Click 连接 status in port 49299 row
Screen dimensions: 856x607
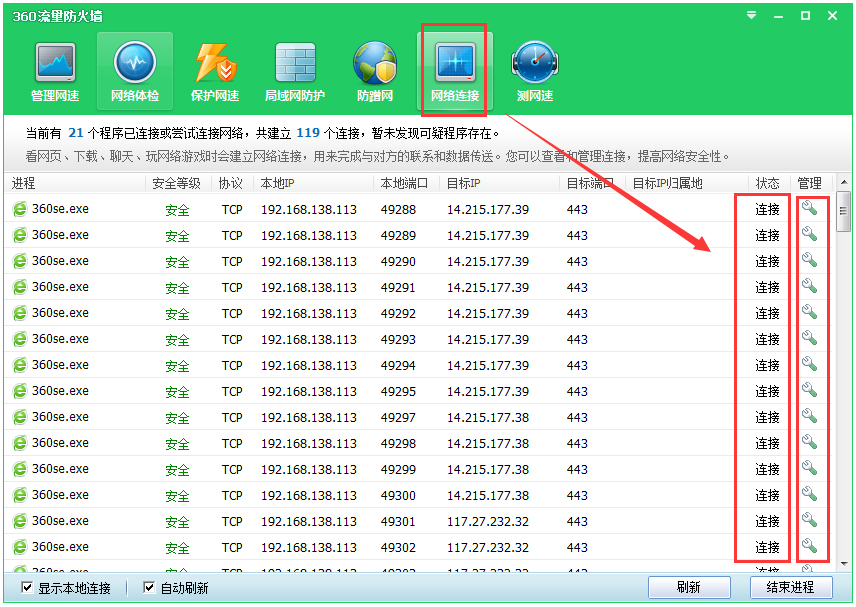[767, 469]
